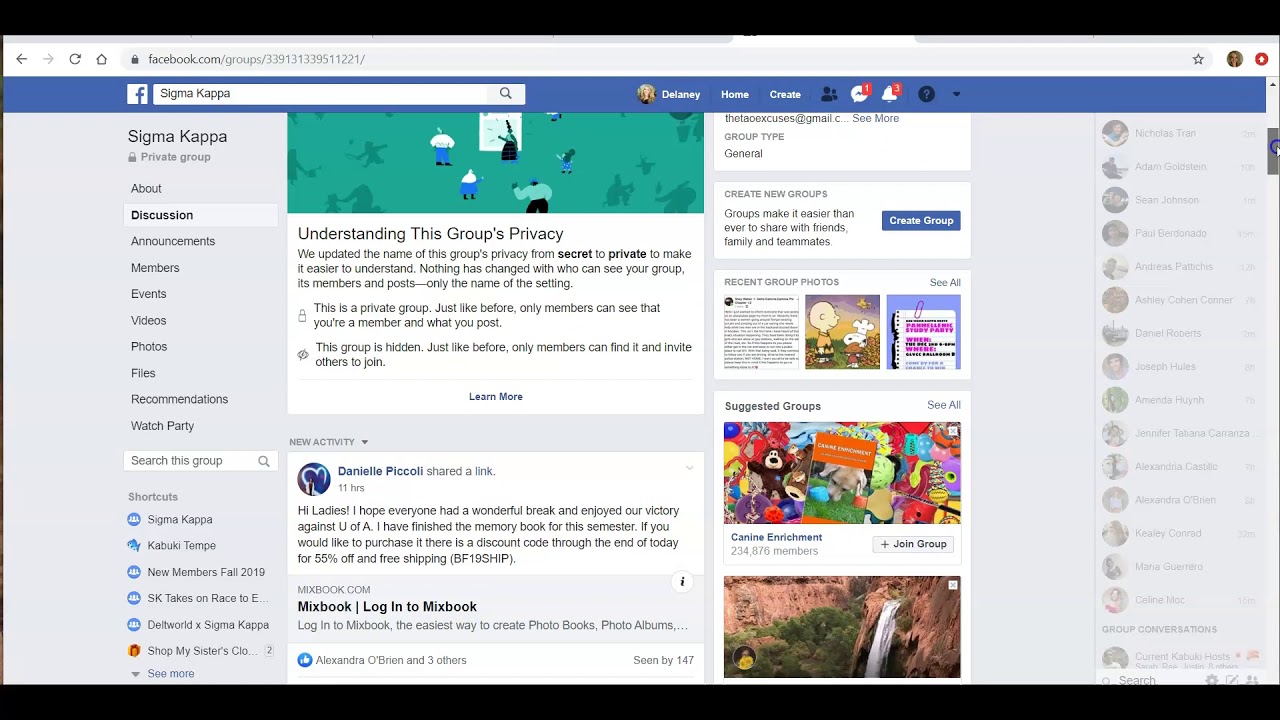Open Videos in group sidebar
The width and height of the screenshot is (1280, 720).
pyautogui.click(x=148, y=320)
